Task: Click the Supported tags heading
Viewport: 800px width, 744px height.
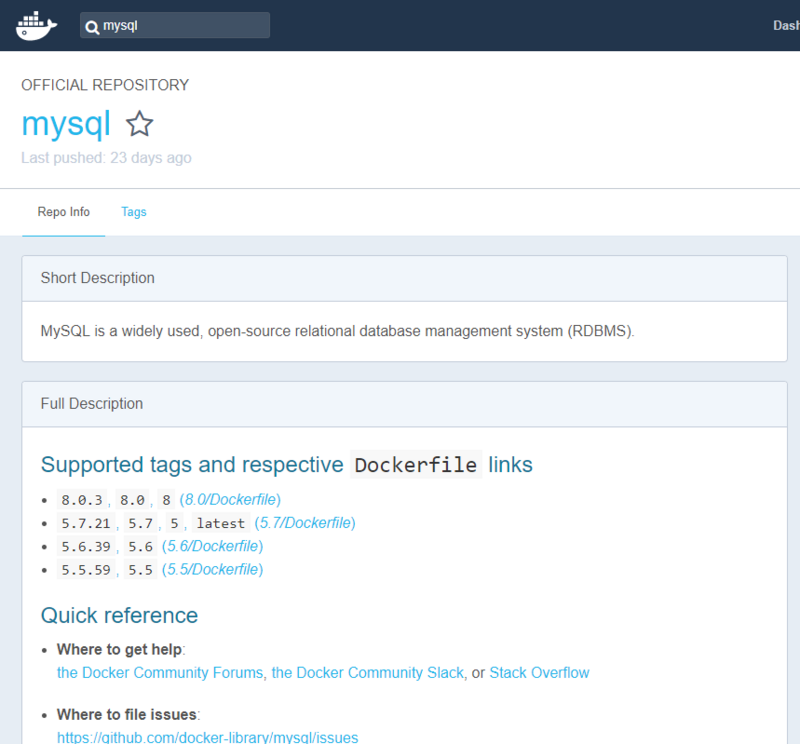Action: [x=287, y=464]
